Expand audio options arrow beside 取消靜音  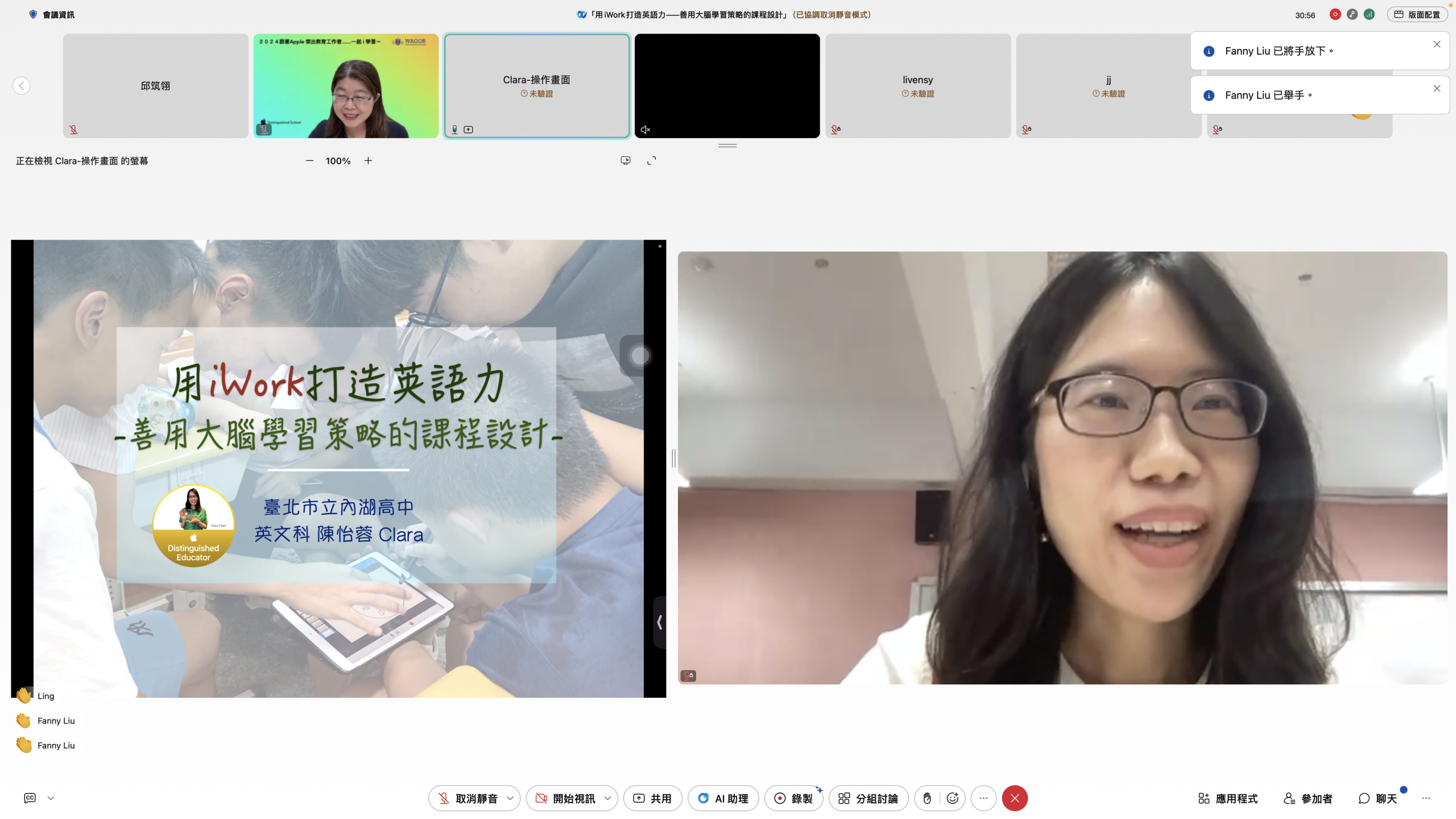point(510,799)
